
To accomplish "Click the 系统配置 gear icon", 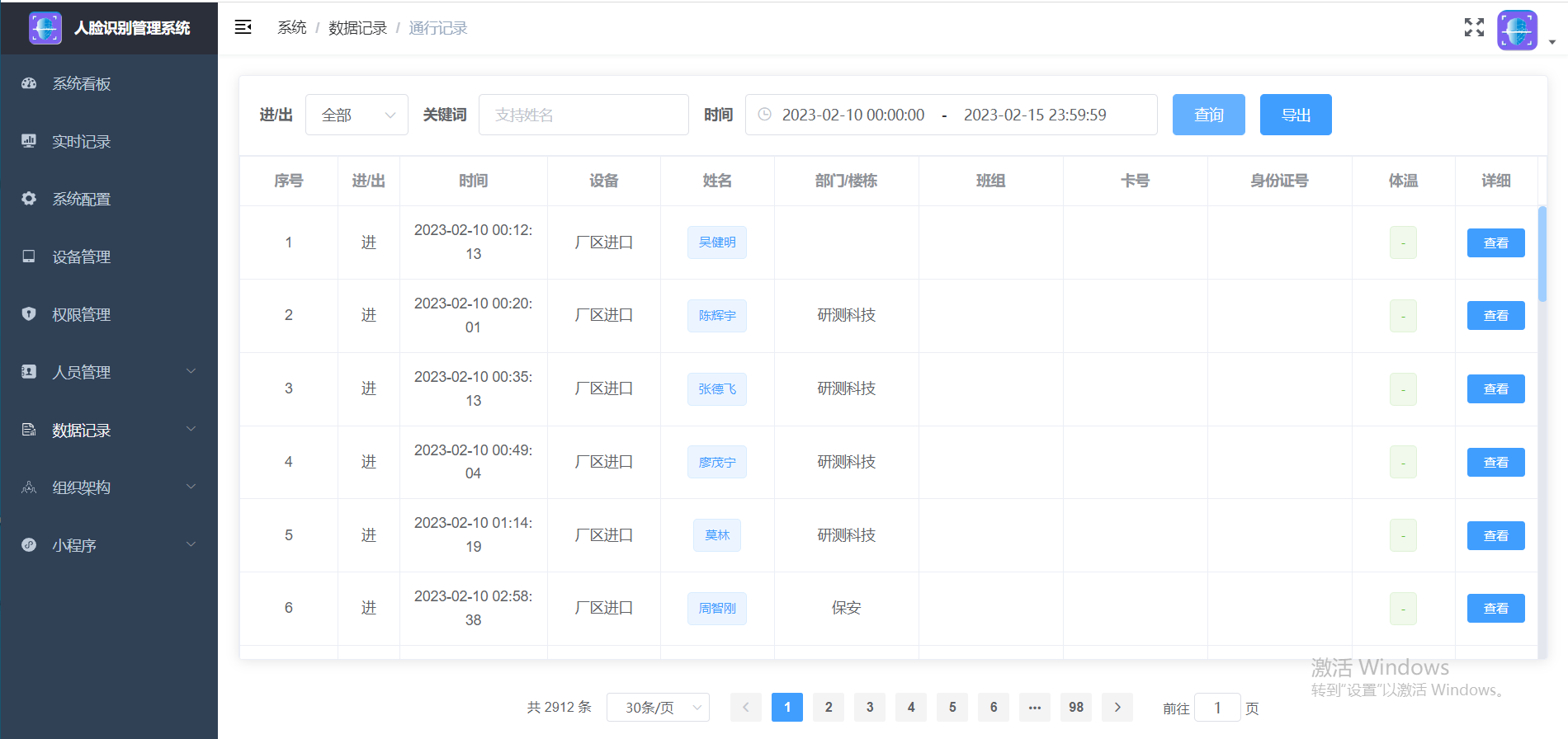I will (29, 199).
